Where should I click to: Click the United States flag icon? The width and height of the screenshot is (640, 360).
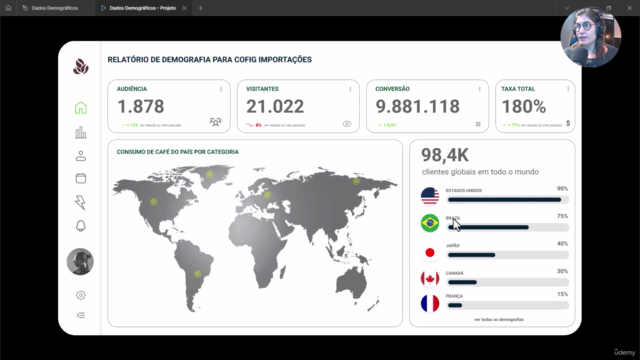coord(430,196)
